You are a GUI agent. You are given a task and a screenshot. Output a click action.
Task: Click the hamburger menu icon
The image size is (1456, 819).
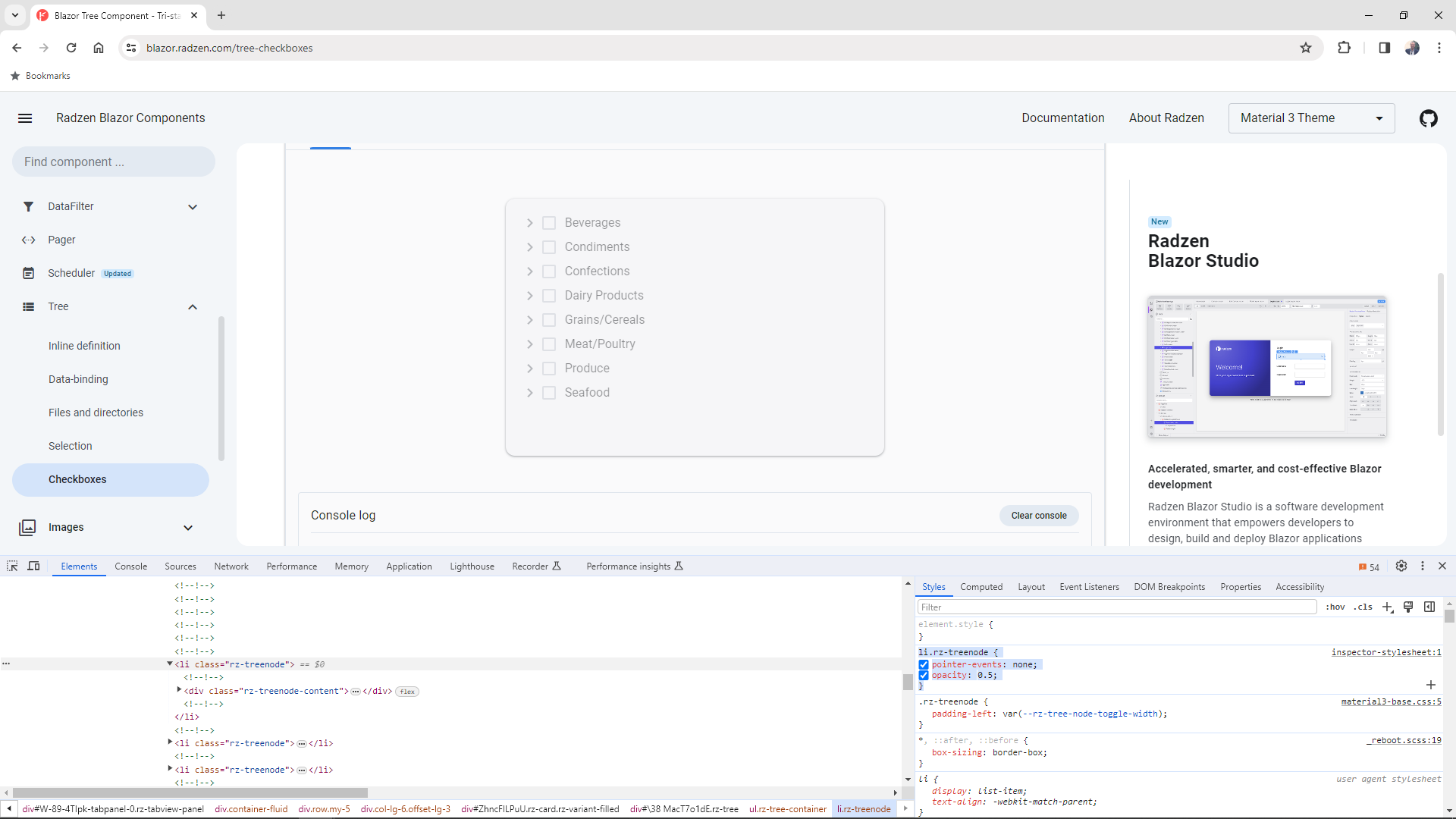pyautogui.click(x=25, y=118)
